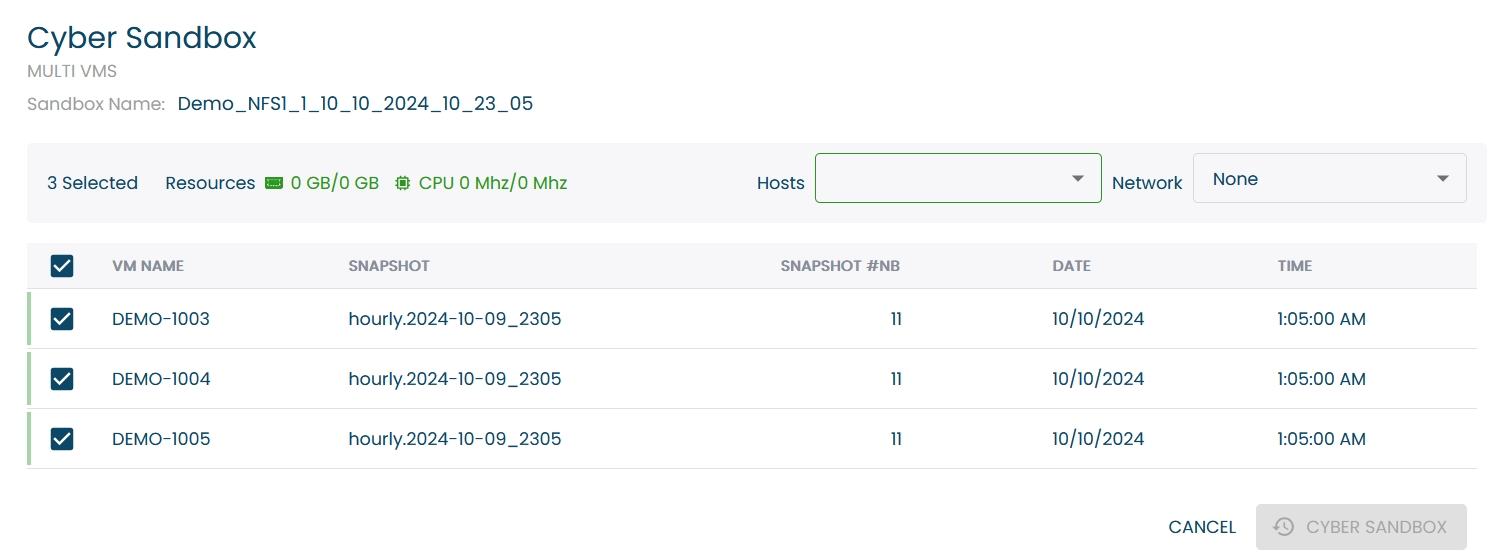Screen dimensions: 1495x558
Task: Select the DEMO-1004 VM name
Action: 161,379
